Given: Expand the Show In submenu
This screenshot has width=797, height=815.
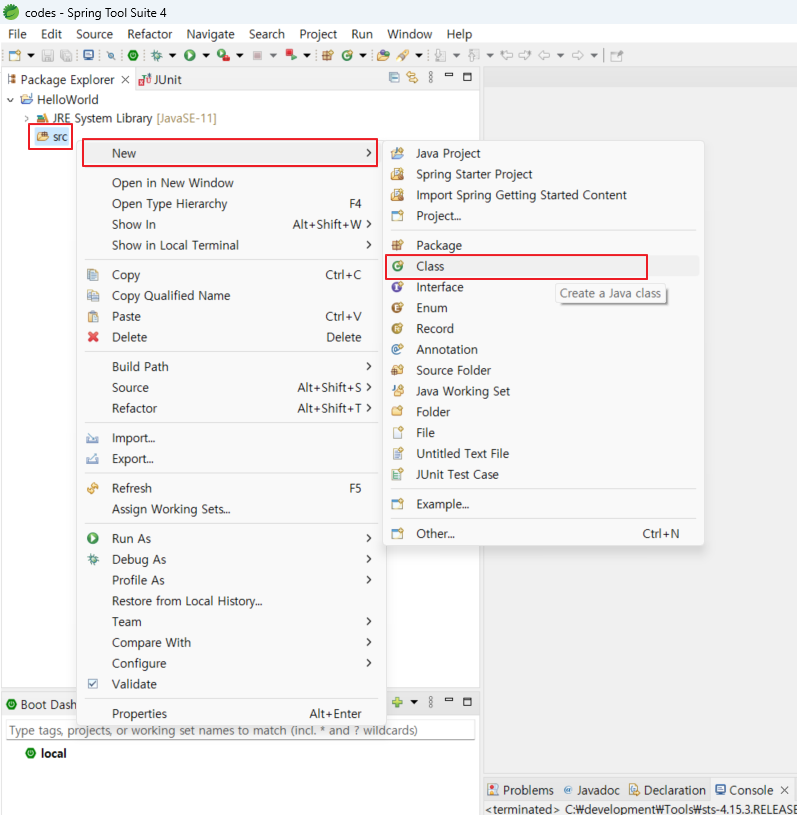Looking at the screenshot, I should coord(230,224).
